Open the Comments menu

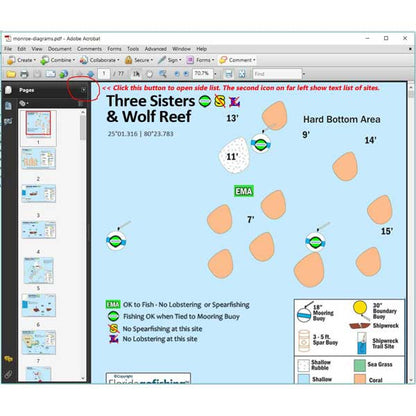(89, 49)
